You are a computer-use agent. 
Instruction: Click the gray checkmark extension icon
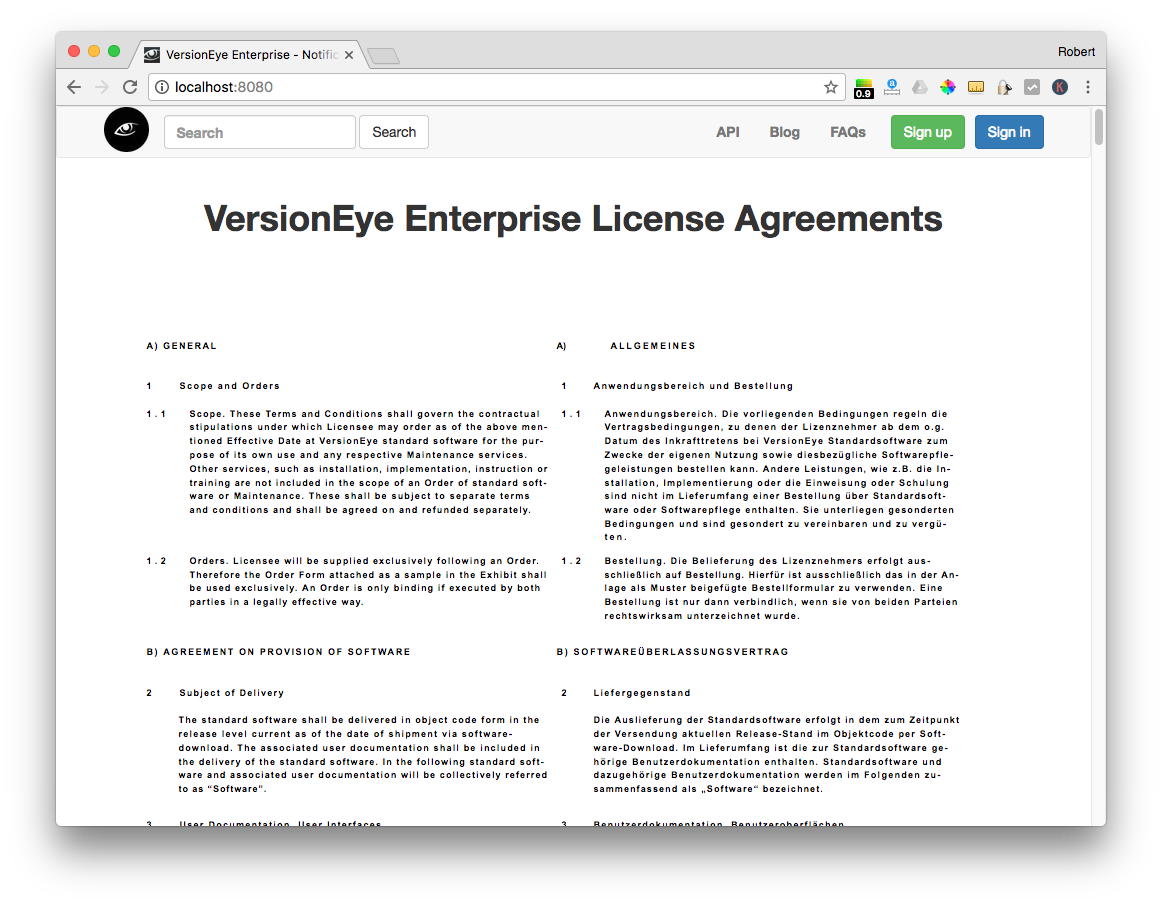[x=1032, y=87]
